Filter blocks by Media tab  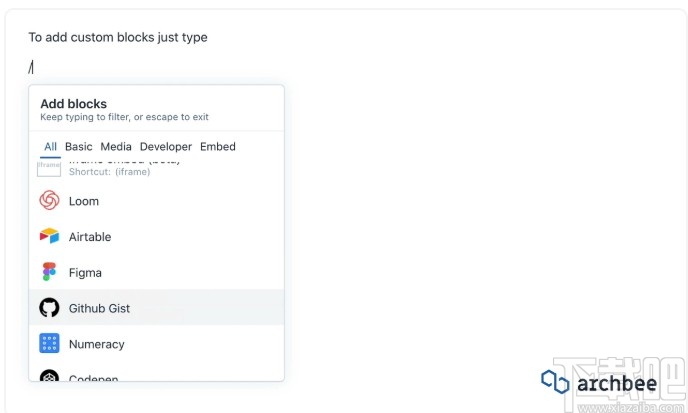tap(116, 147)
